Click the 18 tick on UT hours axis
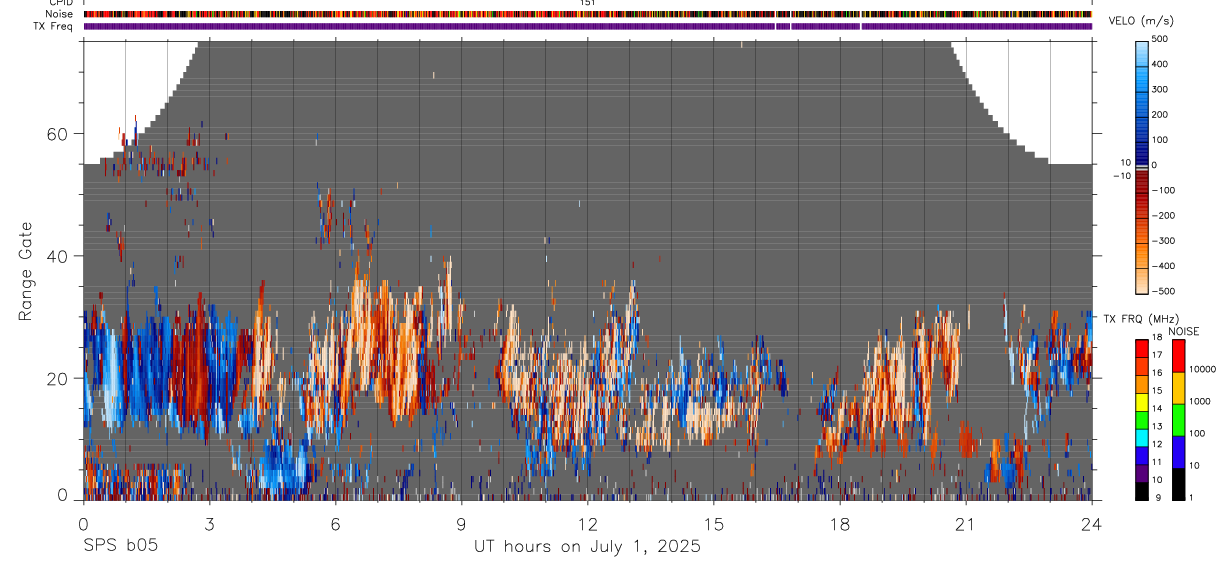Image resolution: width=1228 pixels, height=567 pixels. coord(839,523)
